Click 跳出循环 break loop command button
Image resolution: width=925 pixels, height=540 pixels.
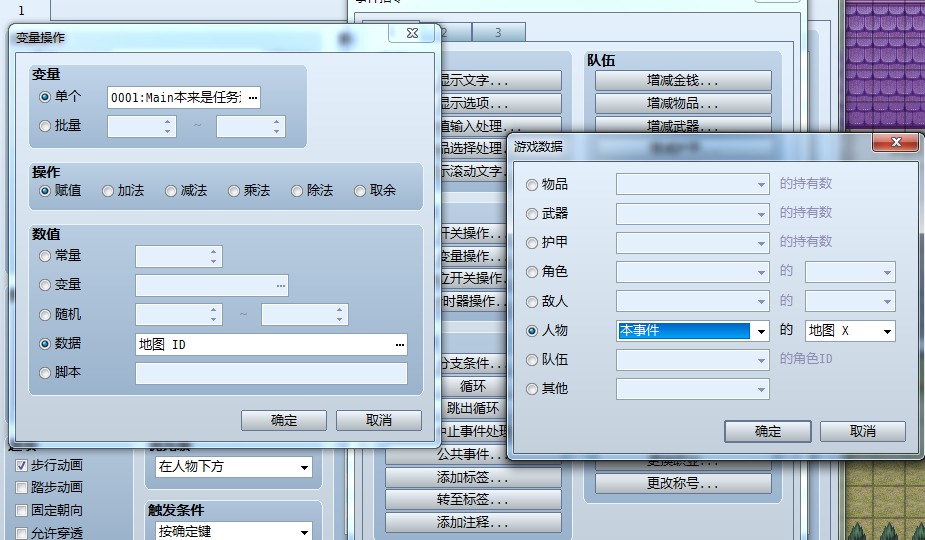pyautogui.click(x=473, y=408)
